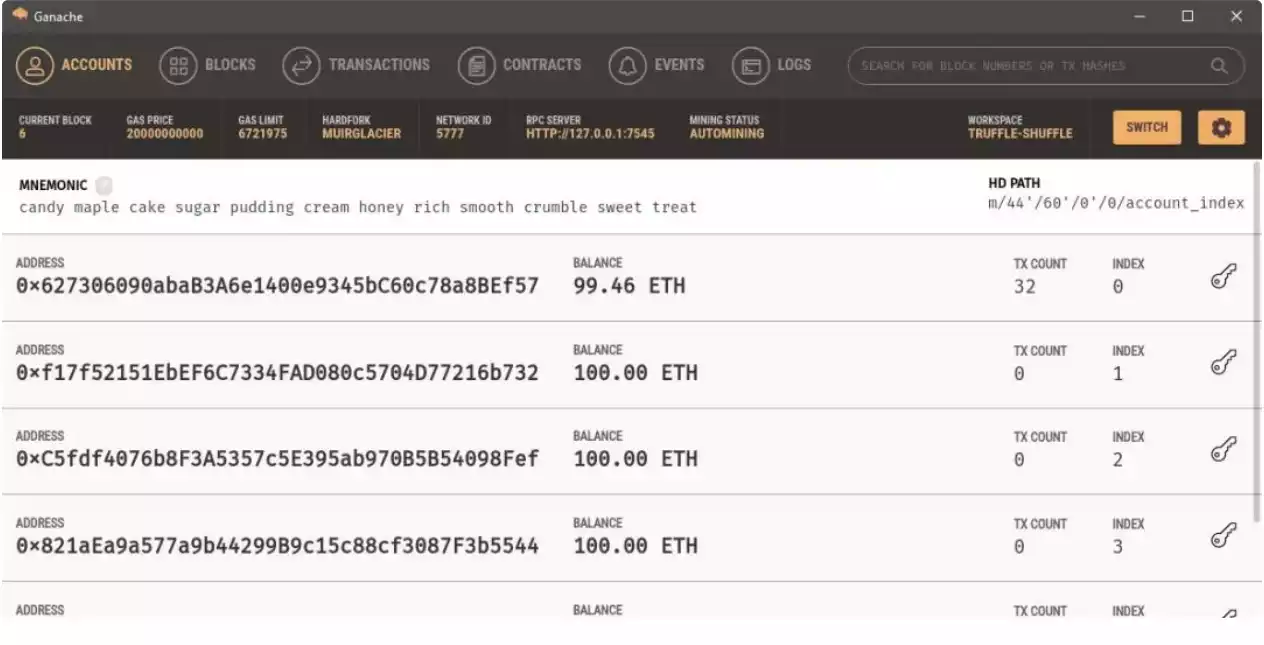The width and height of the screenshot is (1264, 645).
Task: Open the Contracts tab
Action: (x=520, y=66)
